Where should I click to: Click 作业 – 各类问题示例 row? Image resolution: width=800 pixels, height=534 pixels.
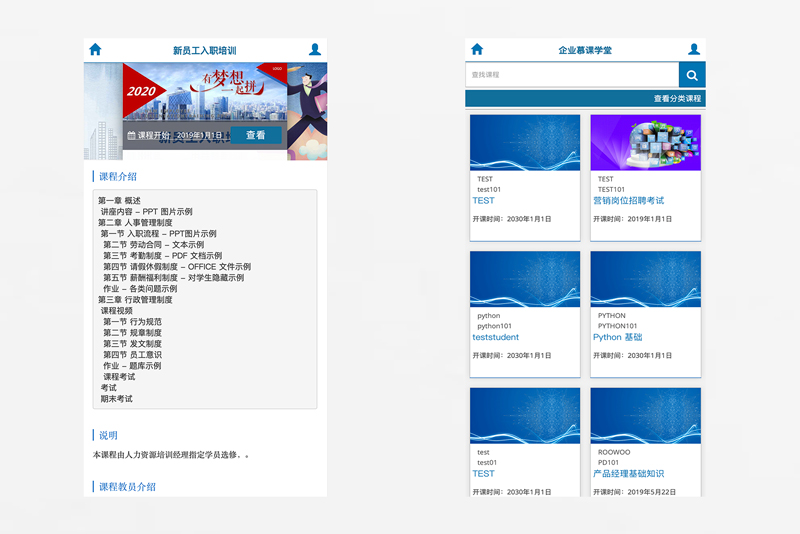(140, 289)
